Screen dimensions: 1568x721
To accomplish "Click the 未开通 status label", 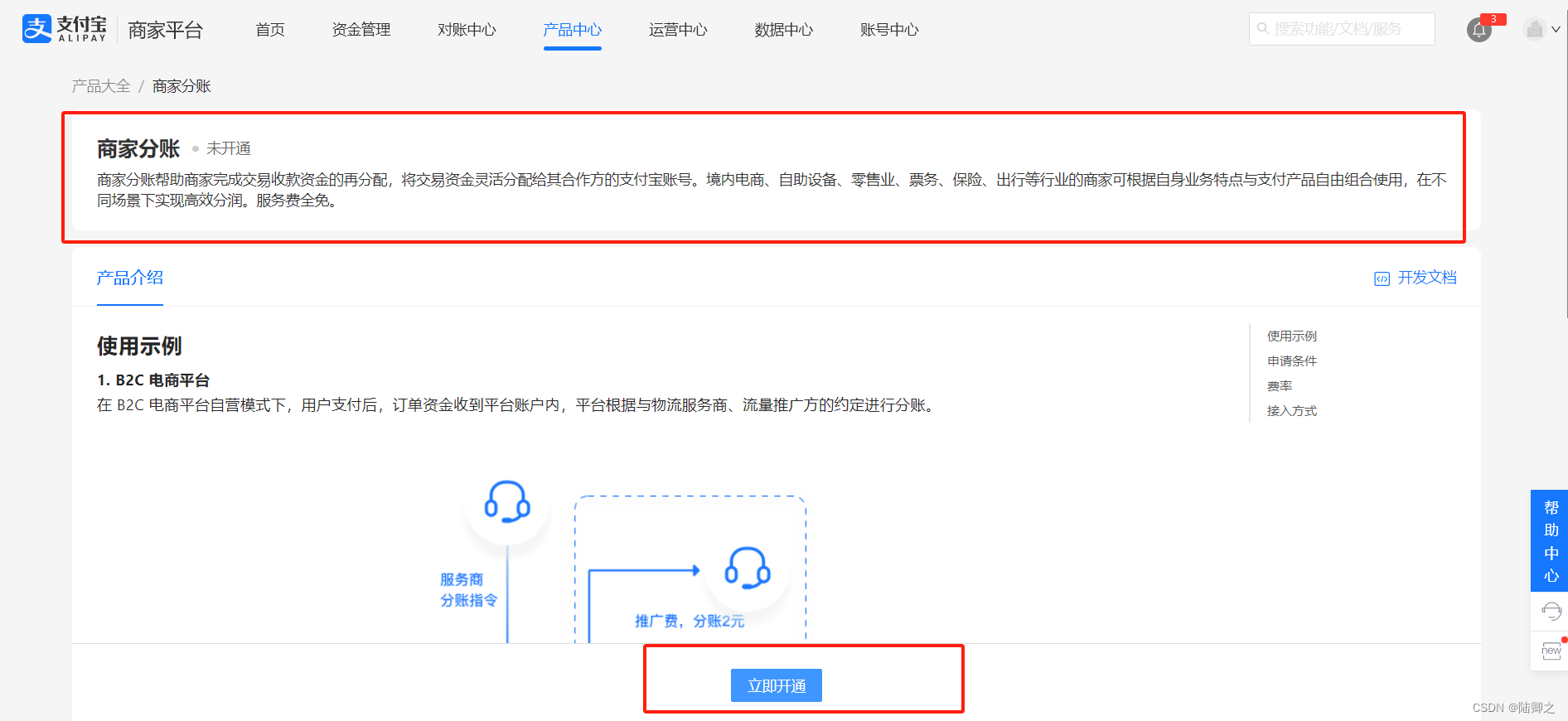I will [229, 148].
